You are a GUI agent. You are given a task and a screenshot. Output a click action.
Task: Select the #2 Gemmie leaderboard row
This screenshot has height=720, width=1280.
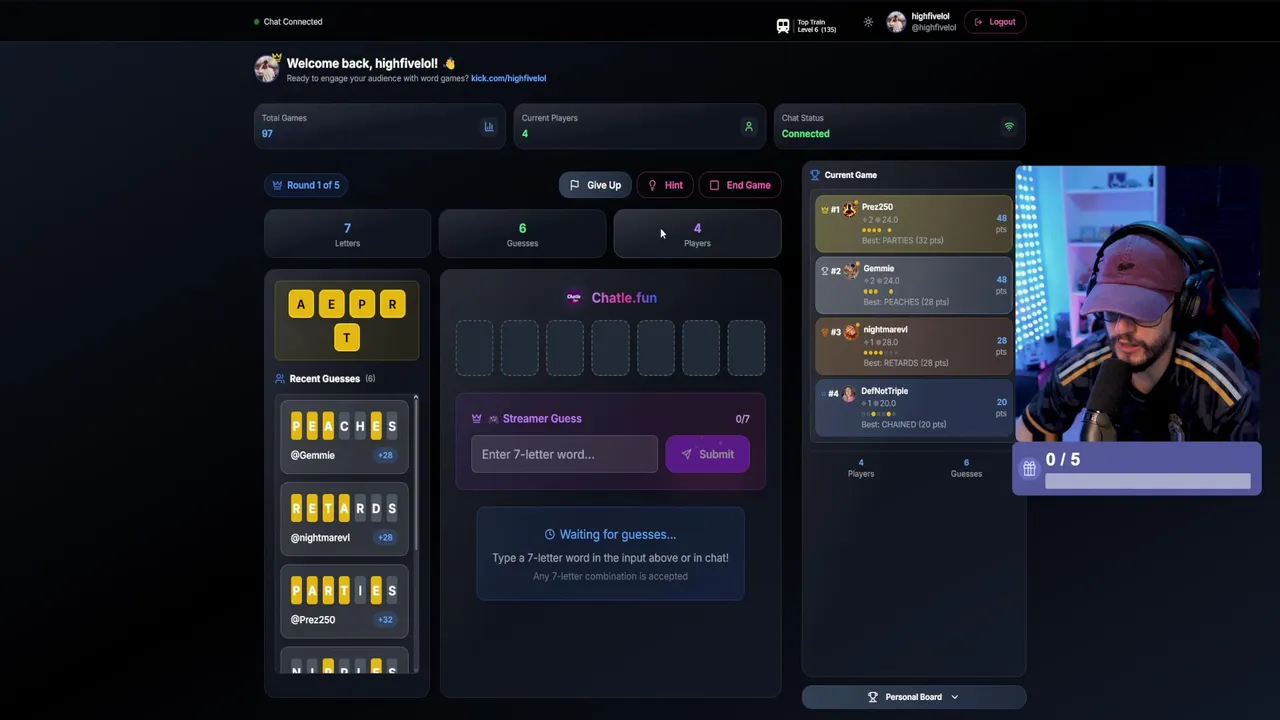pos(914,285)
